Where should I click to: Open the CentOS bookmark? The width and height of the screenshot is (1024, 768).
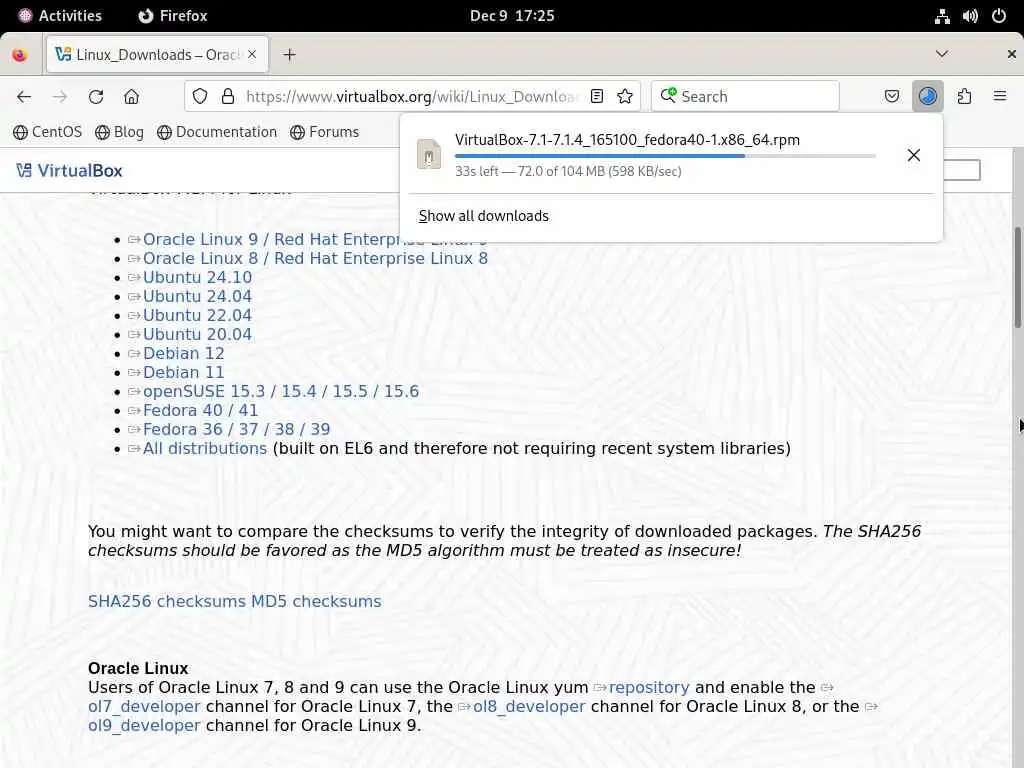point(48,132)
